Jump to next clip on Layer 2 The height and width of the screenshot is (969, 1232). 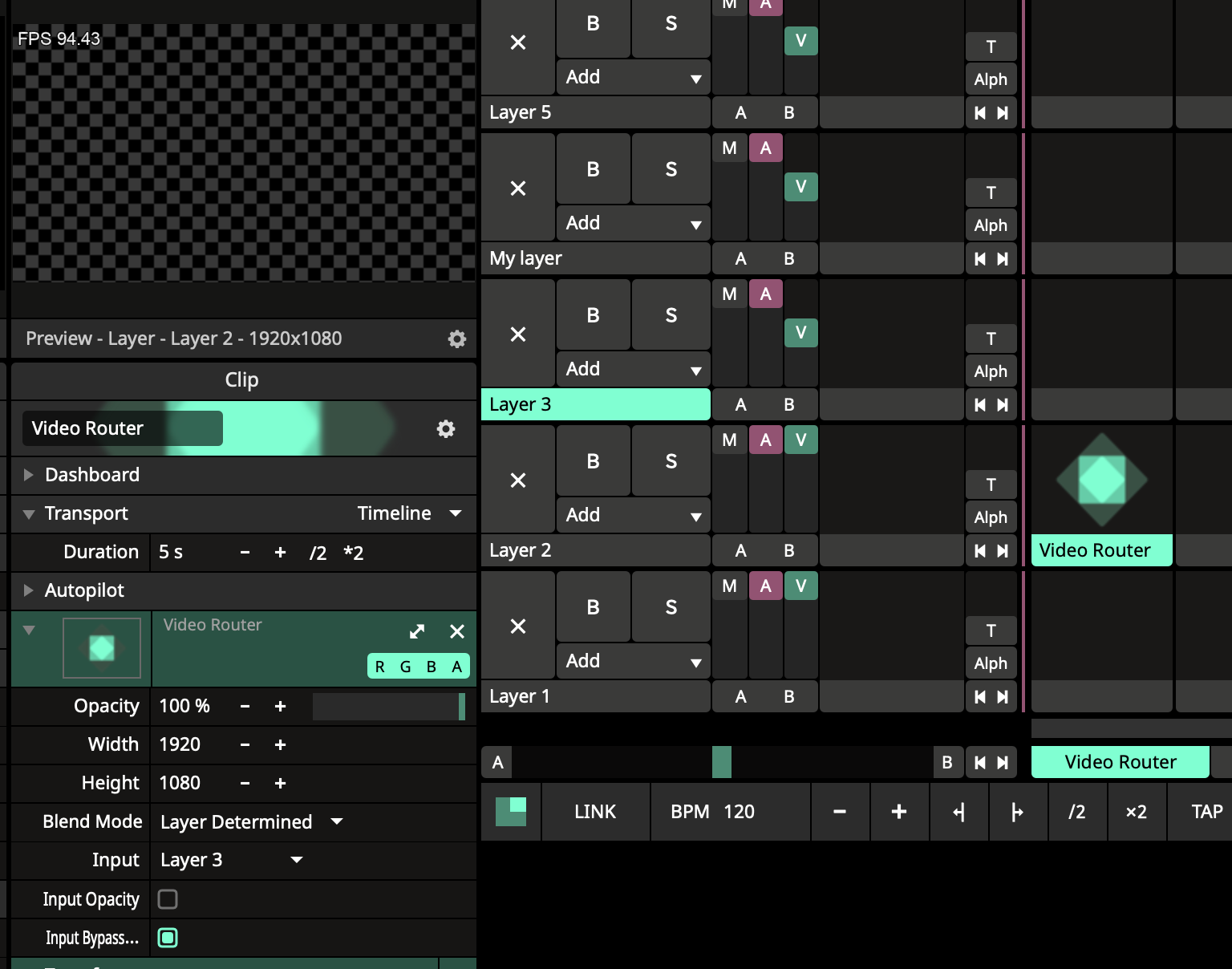click(x=1003, y=551)
